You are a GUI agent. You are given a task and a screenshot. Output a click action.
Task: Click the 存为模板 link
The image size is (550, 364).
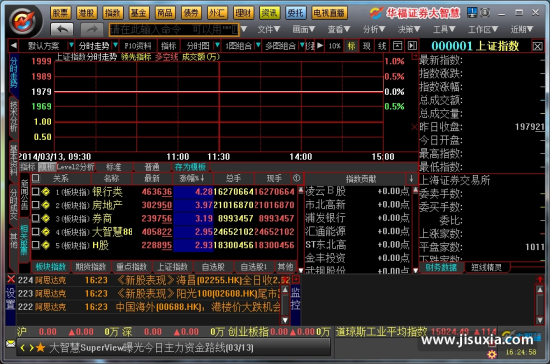pyautogui.click(x=190, y=167)
